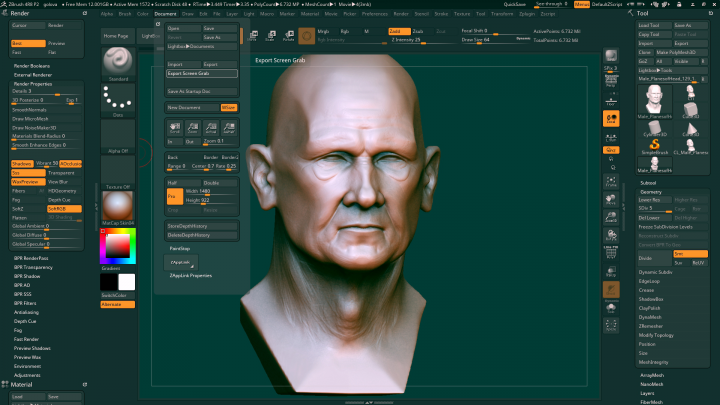
Task: Open the Stroke menu
Action: tap(441, 14)
